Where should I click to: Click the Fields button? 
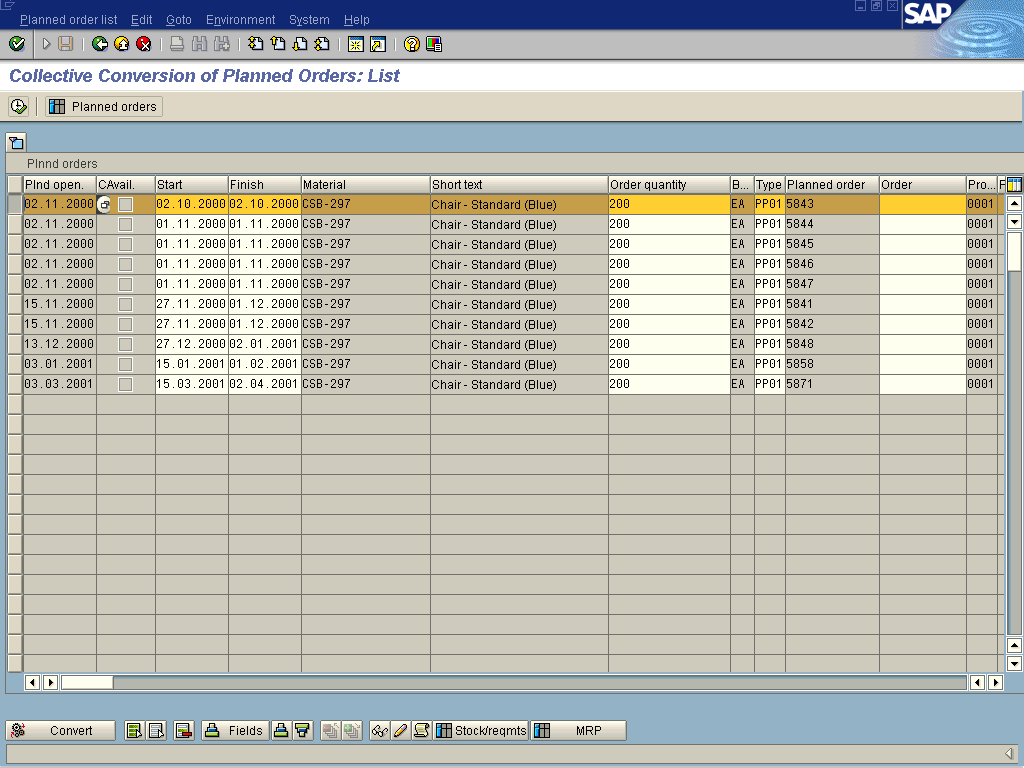coord(235,730)
